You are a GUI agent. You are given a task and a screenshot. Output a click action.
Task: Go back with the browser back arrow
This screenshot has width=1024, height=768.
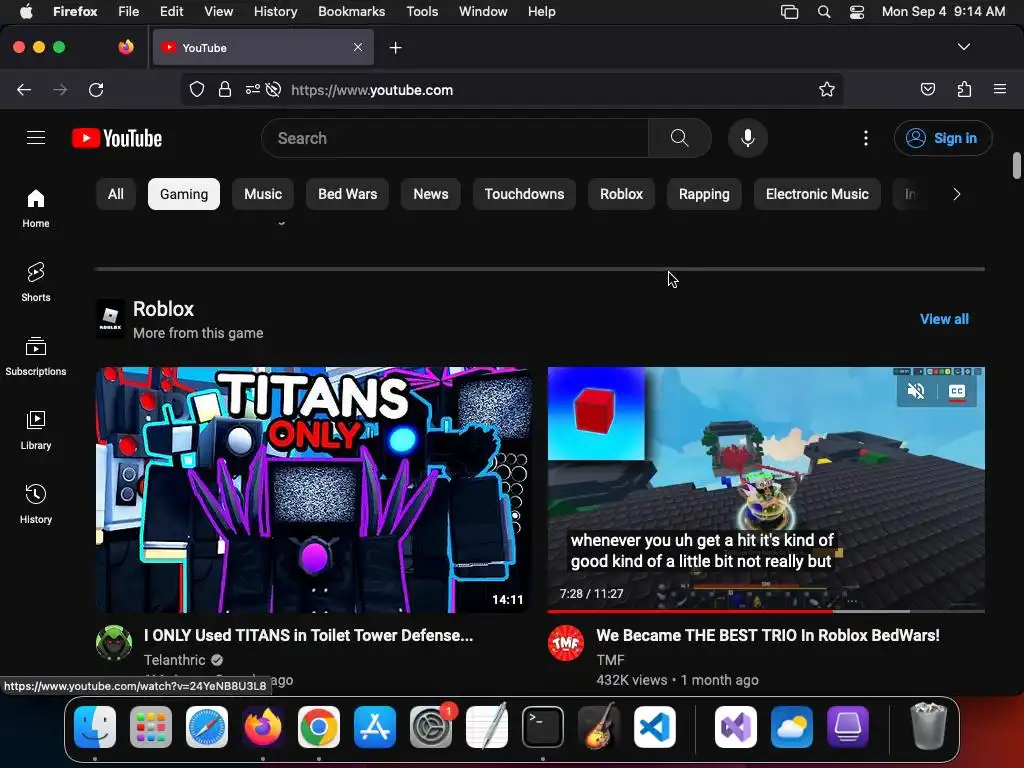tap(24, 89)
